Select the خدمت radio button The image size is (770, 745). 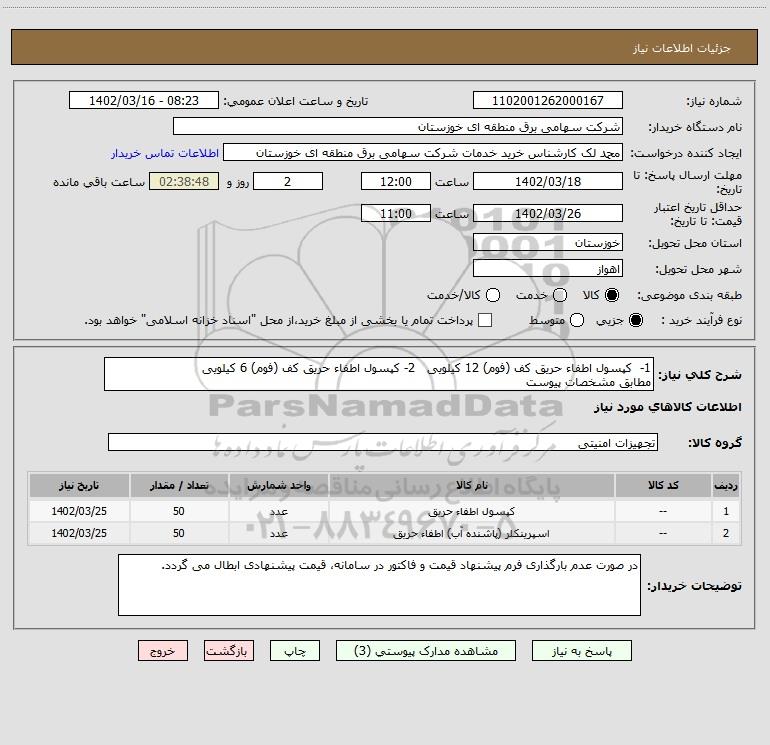click(559, 295)
